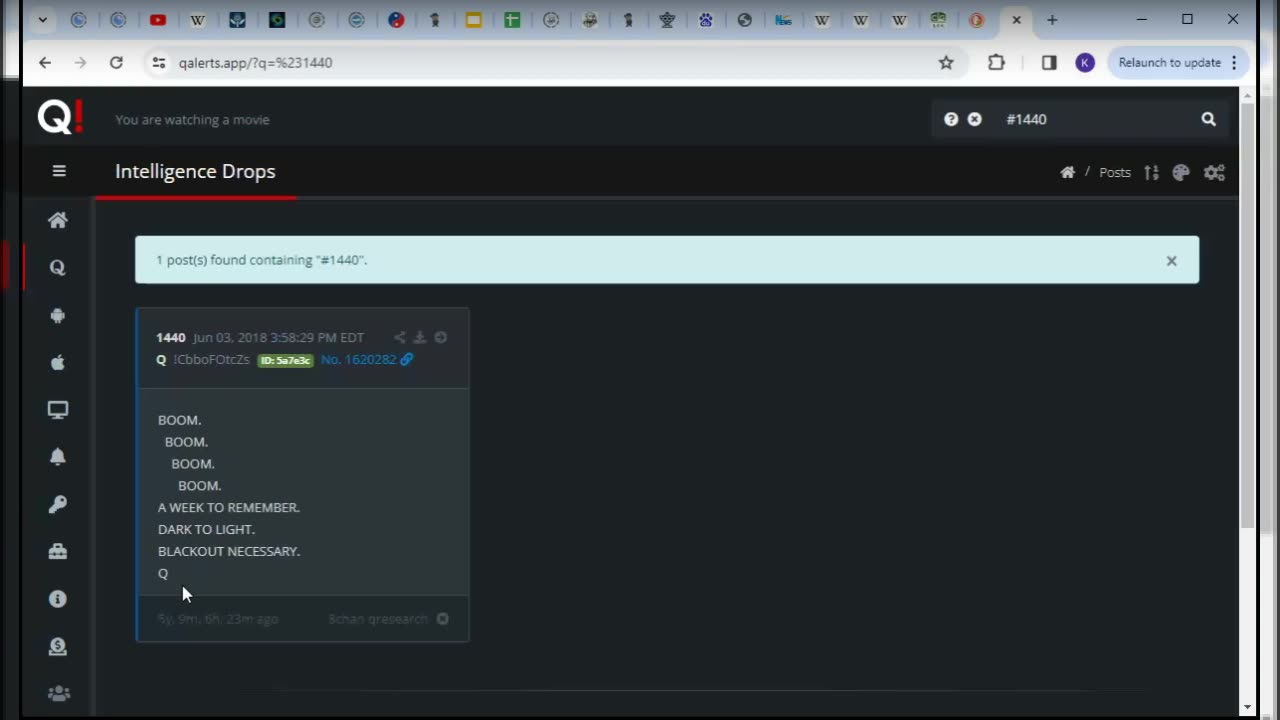Click the Q! logo
This screenshot has width=1280, height=720.
tap(60, 118)
